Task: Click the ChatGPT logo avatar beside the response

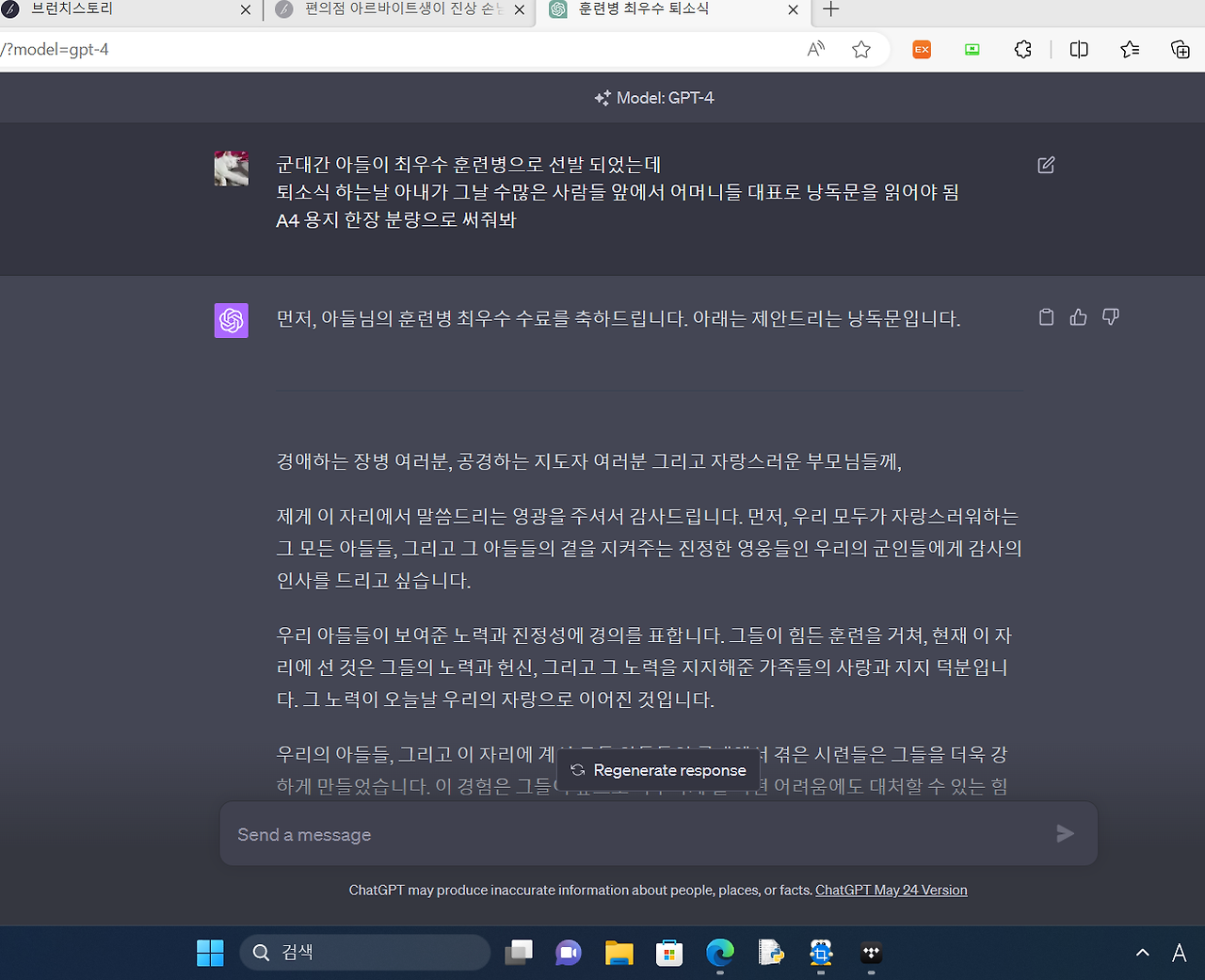Action: 232,320
